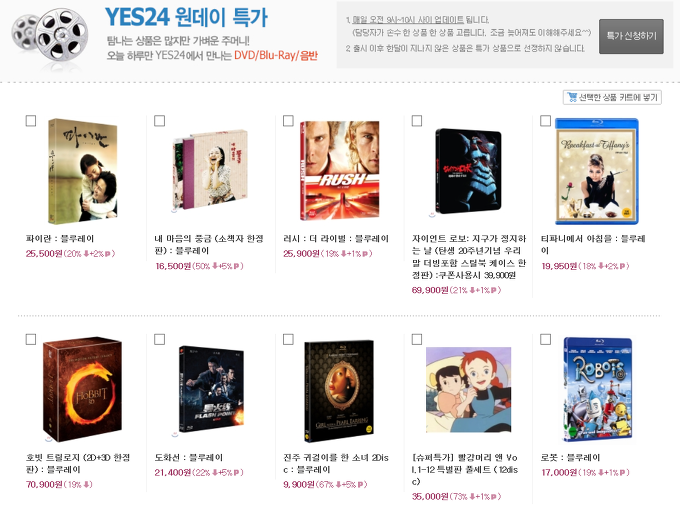Click 선택한 상품 카트에 넣기 button
This screenshot has height=511, width=680.
[612, 97]
